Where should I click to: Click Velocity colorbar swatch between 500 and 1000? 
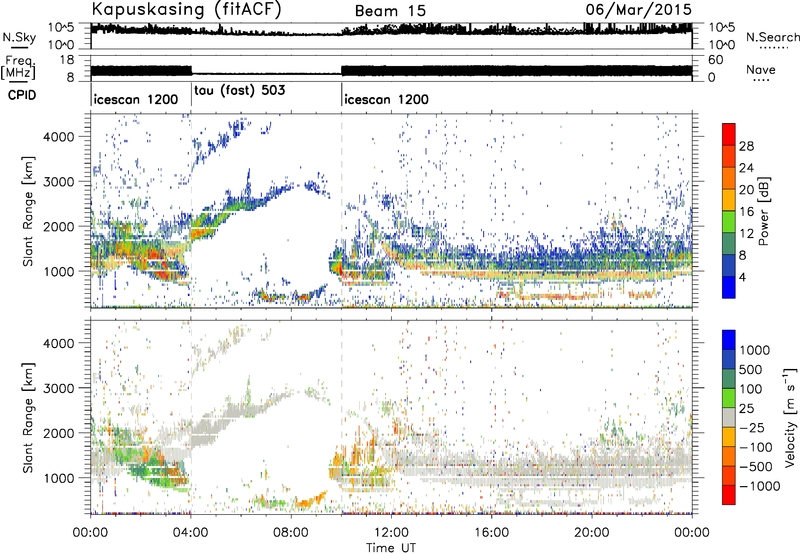[x=729, y=359]
